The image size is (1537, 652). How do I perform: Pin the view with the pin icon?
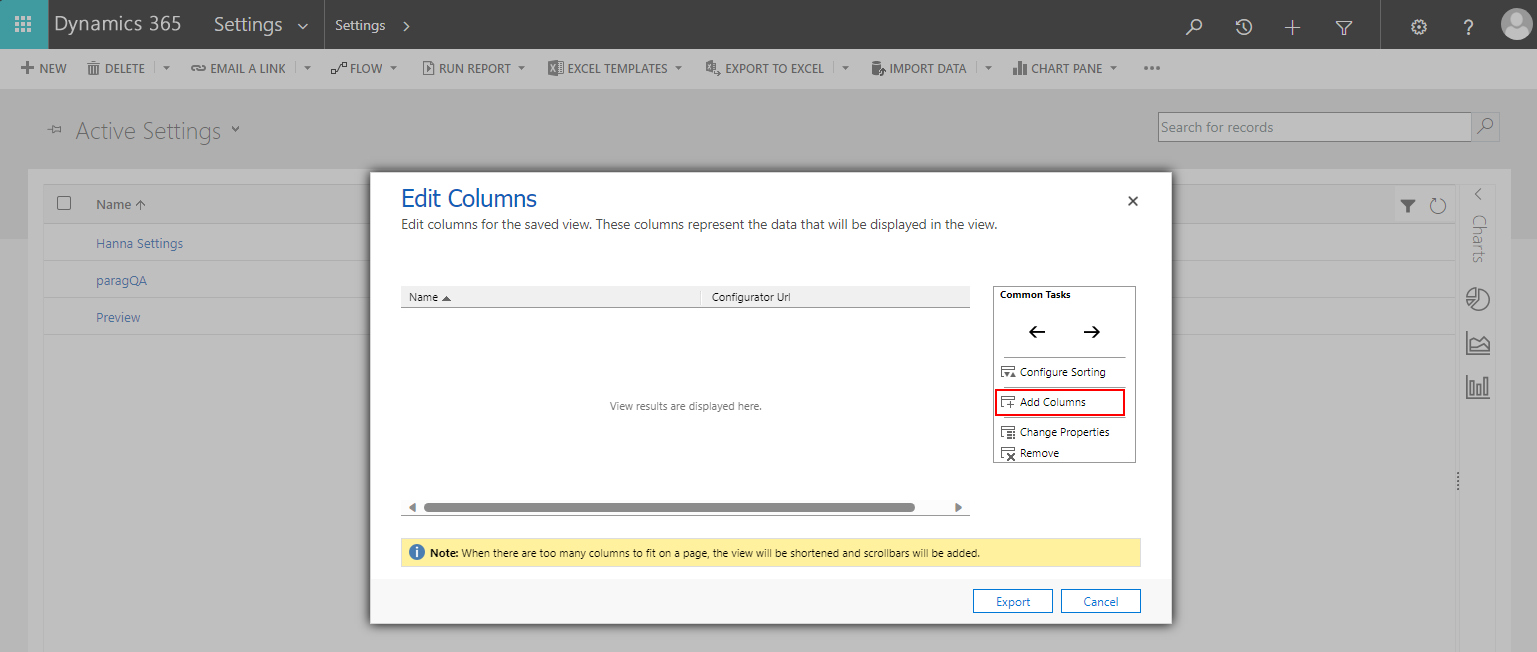tap(55, 131)
